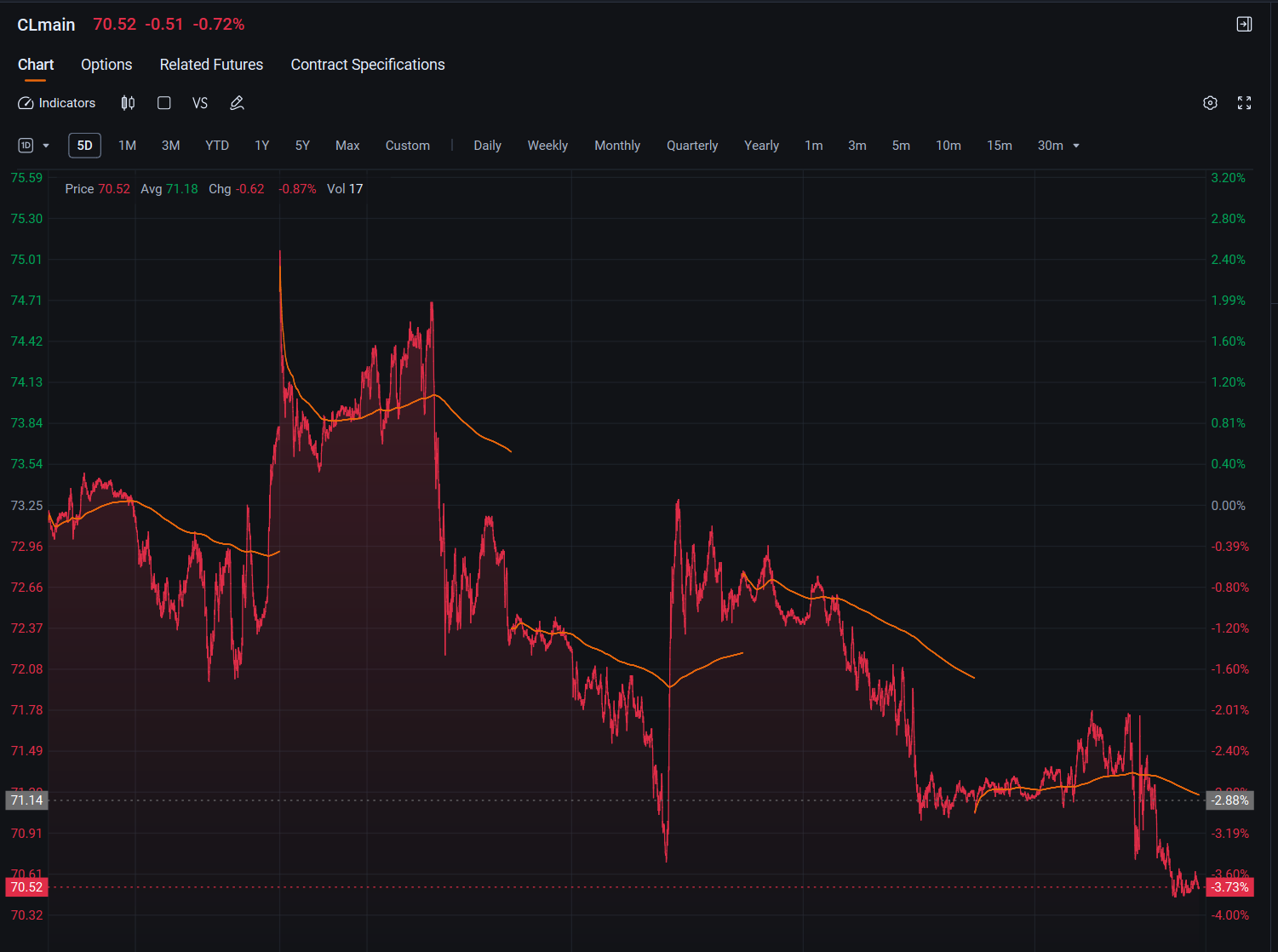Switch to the Options tab
The height and width of the screenshot is (952, 1278).
(106, 65)
